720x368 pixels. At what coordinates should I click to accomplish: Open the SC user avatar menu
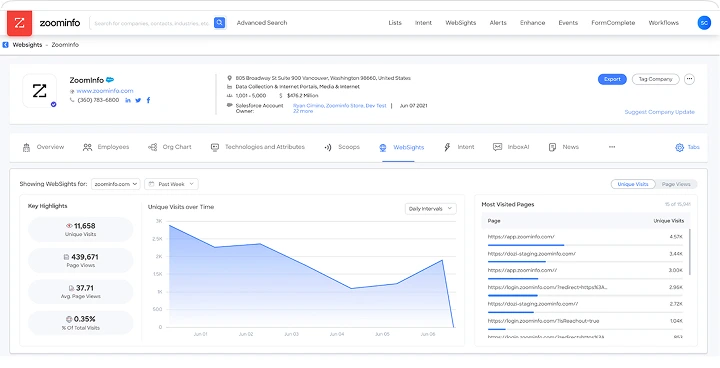point(704,23)
